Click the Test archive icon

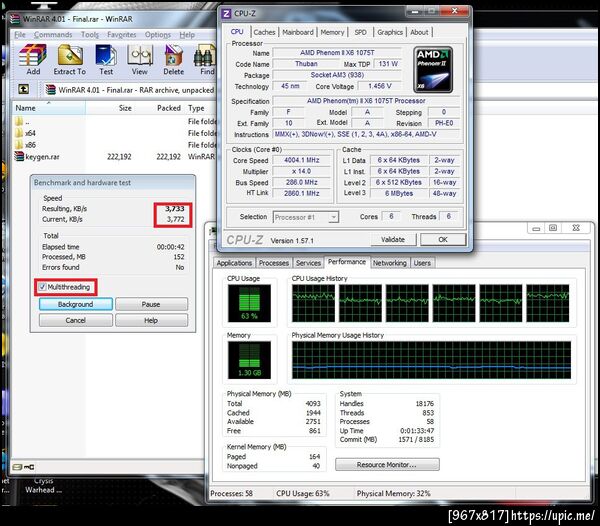click(106, 55)
